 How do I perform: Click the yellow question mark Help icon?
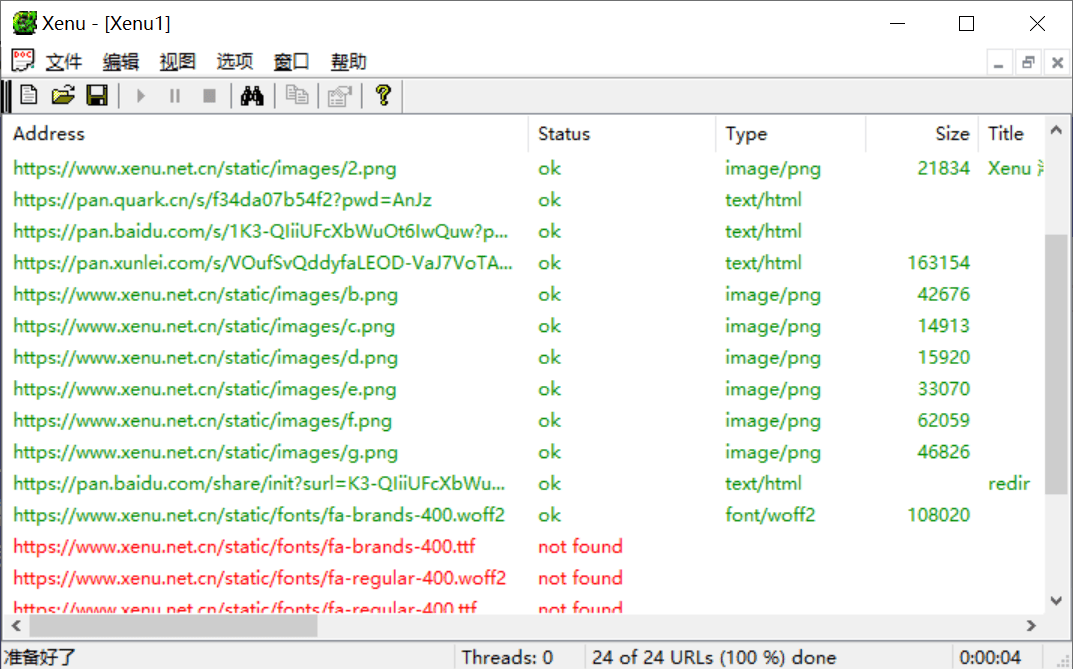[383, 95]
